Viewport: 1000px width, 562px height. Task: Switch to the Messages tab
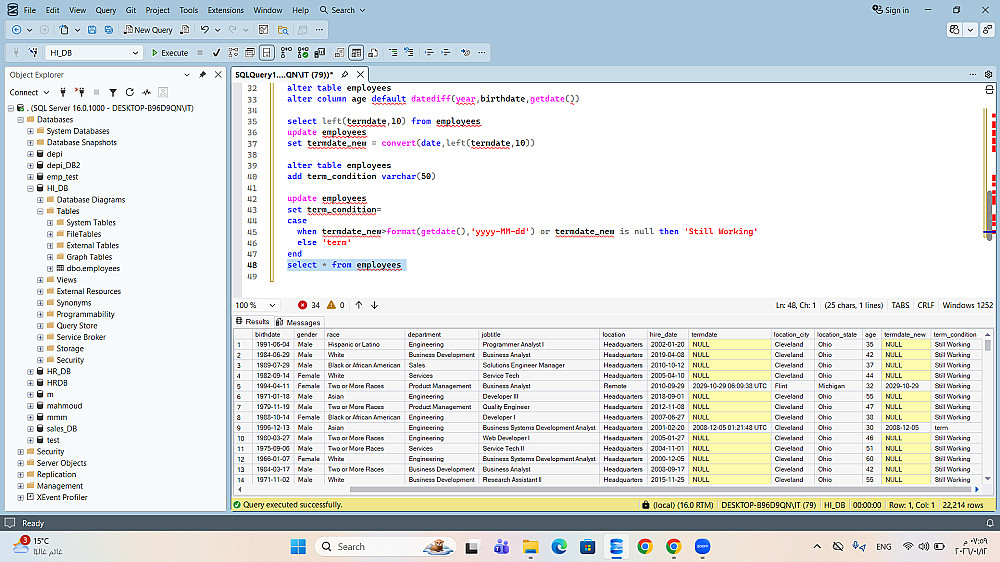click(x=299, y=322)
